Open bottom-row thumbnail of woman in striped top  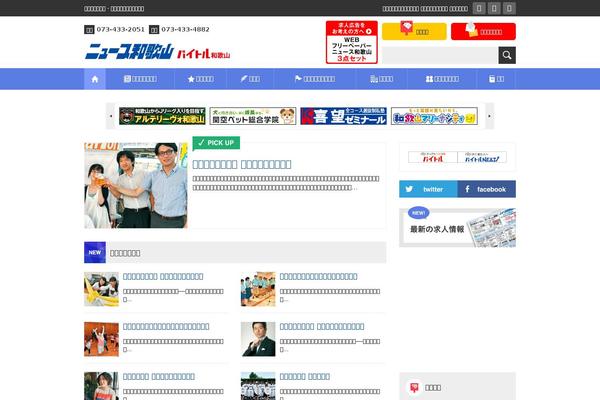tap(101, 386)
